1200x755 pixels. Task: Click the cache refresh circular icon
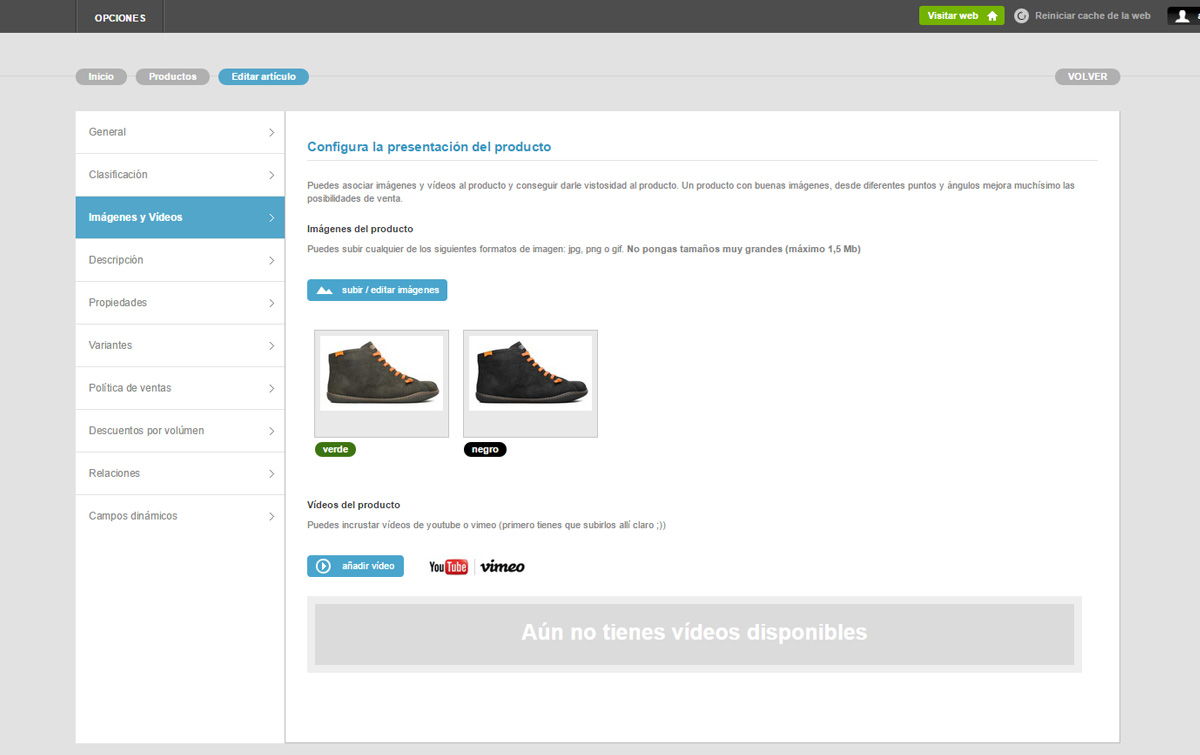(x=1021, y=16)
